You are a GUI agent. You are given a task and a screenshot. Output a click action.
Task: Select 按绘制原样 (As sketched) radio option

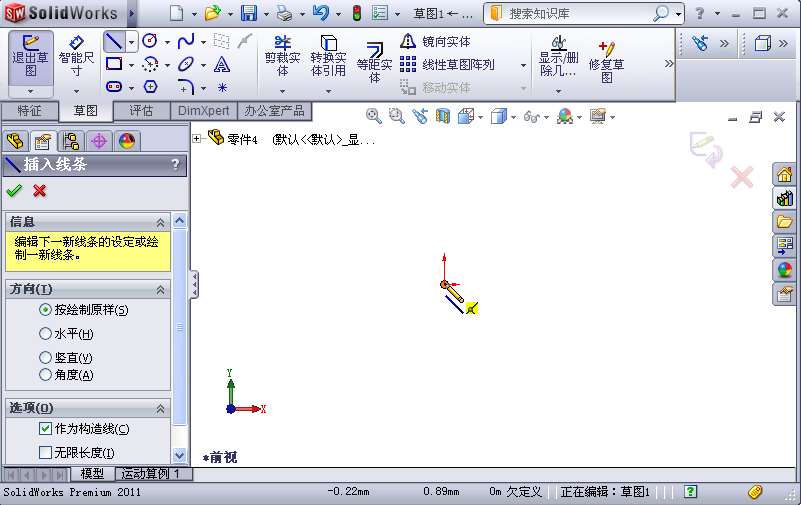click(45, 309)
